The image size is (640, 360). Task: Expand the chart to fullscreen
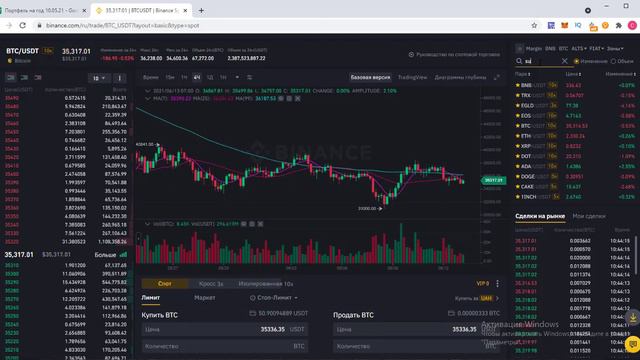497,77
